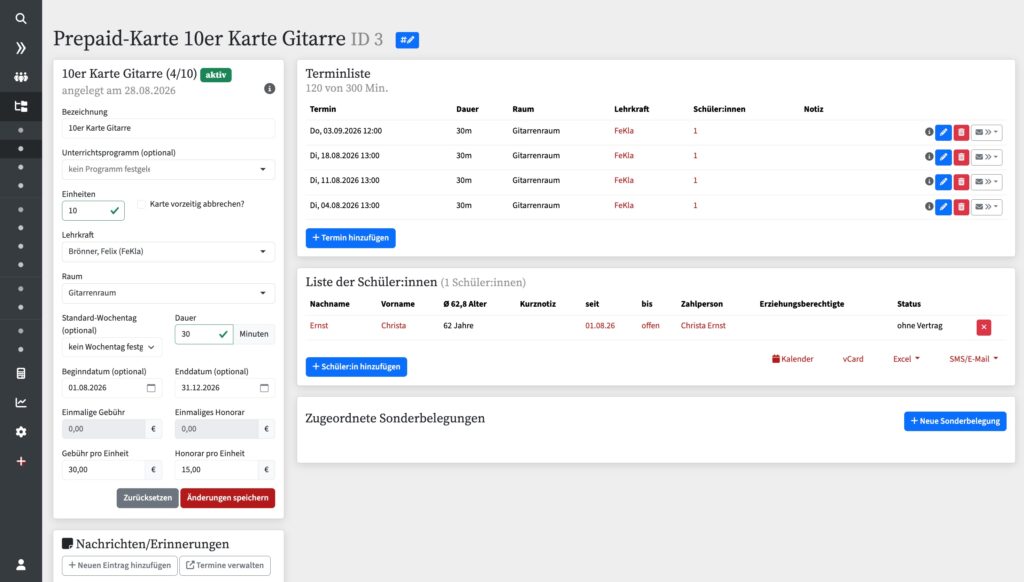Click the 'Termin hinzufügen' button

coord(351,238)
